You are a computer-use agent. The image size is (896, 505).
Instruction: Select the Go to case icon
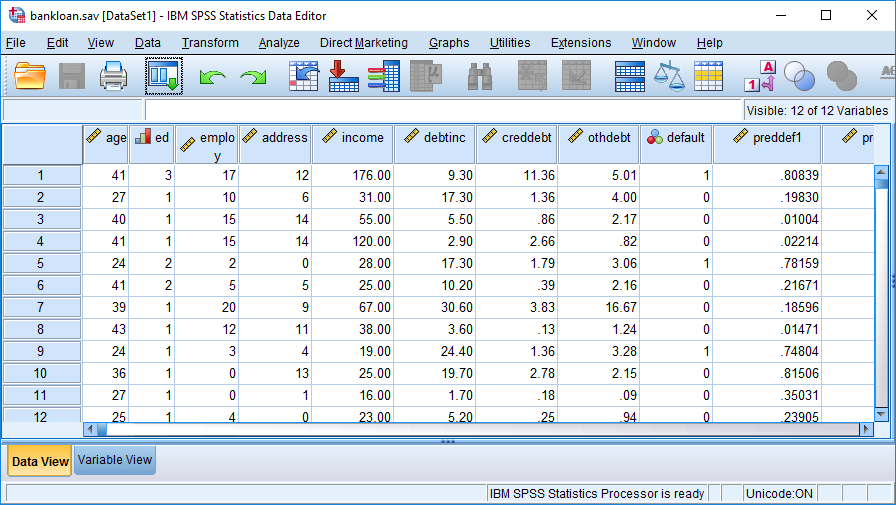click(303, 76)
